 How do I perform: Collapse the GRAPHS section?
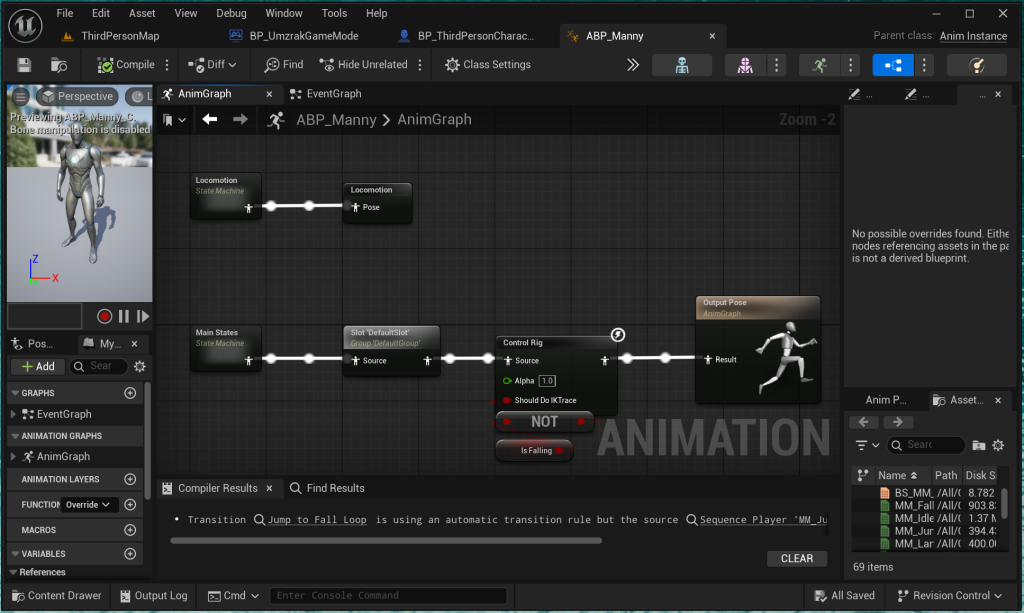(x=15, y=393)
